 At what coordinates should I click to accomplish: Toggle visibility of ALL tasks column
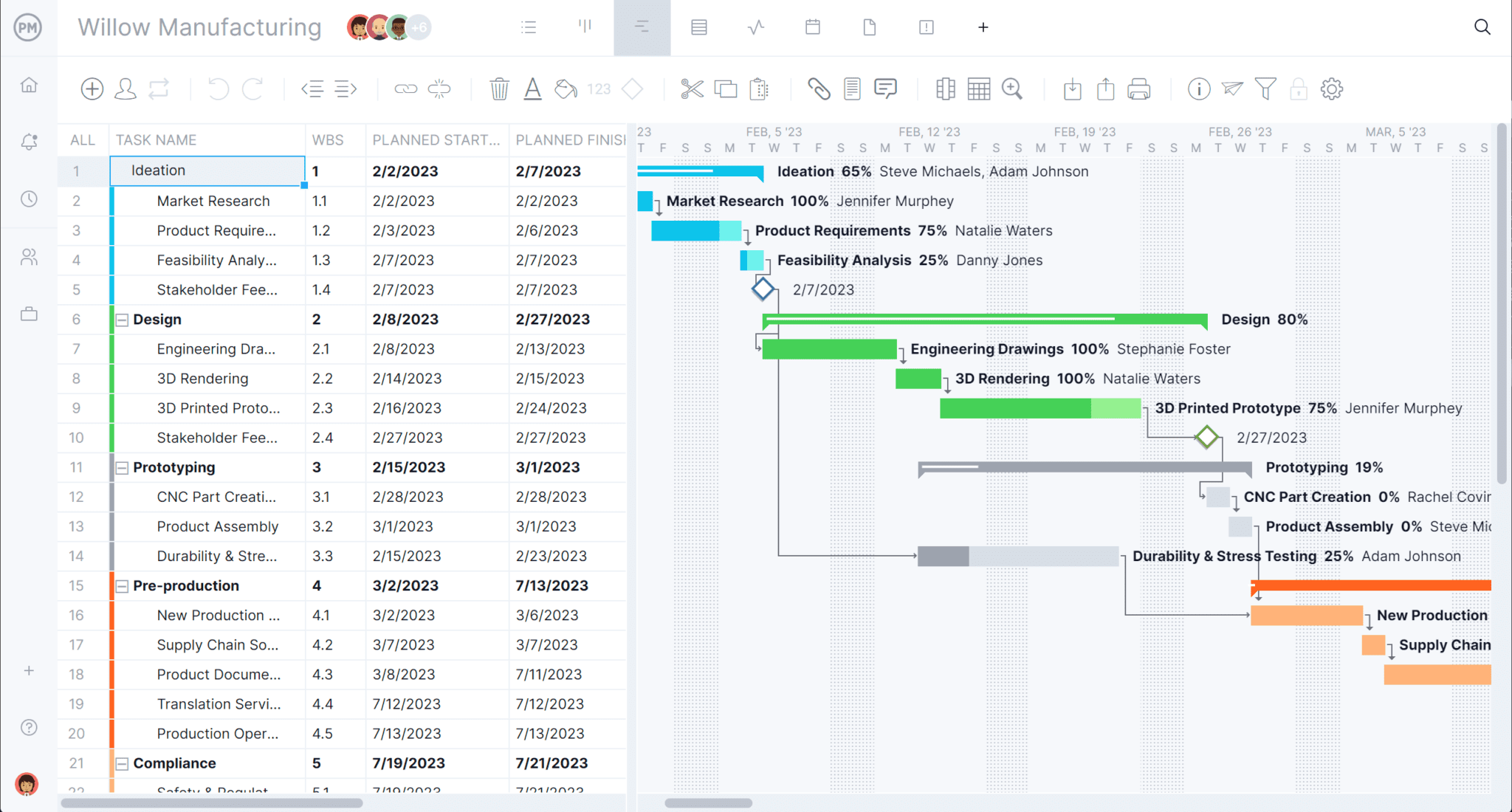[82, 140]
